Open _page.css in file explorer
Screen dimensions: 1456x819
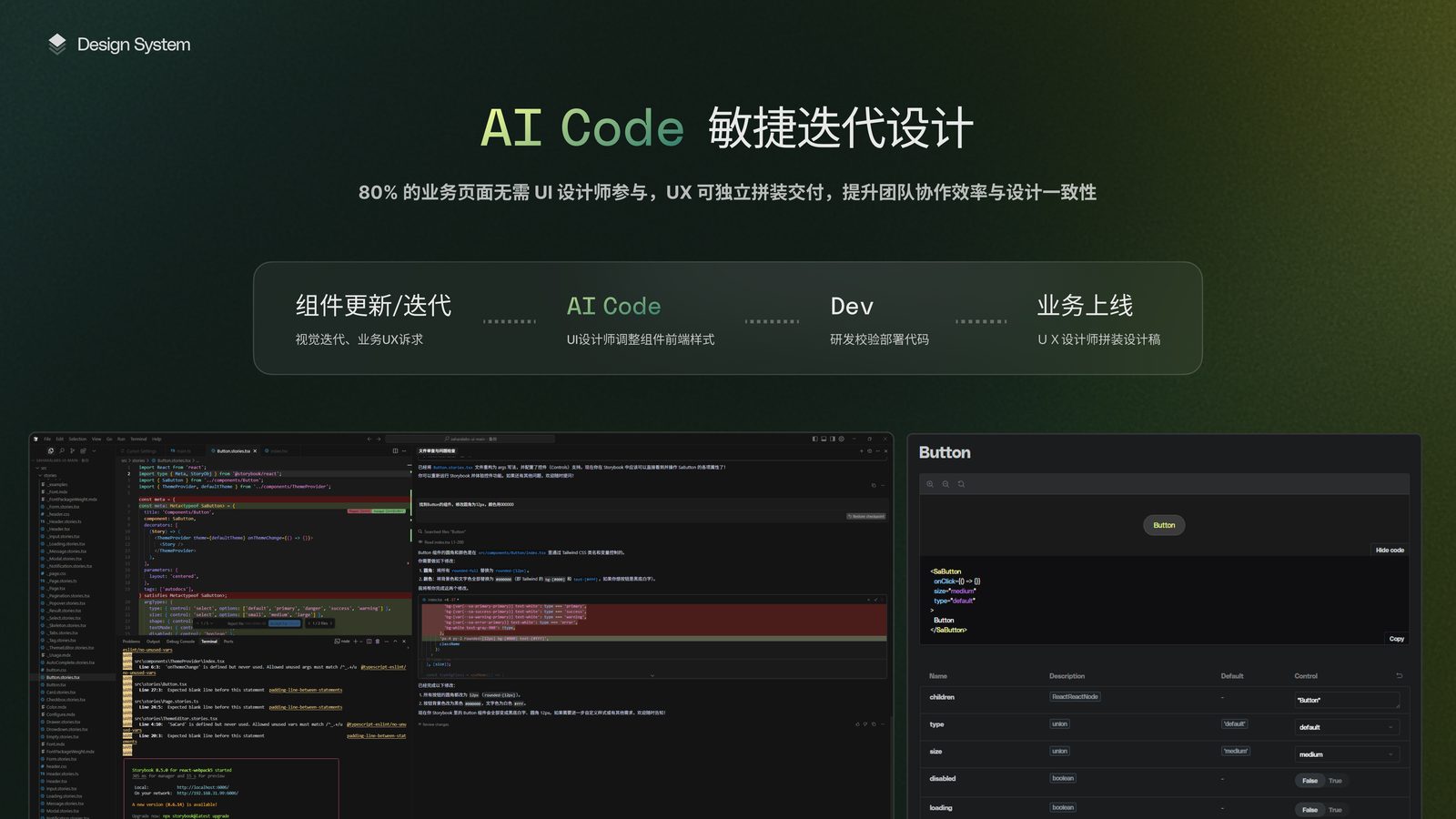coord(56,573)
